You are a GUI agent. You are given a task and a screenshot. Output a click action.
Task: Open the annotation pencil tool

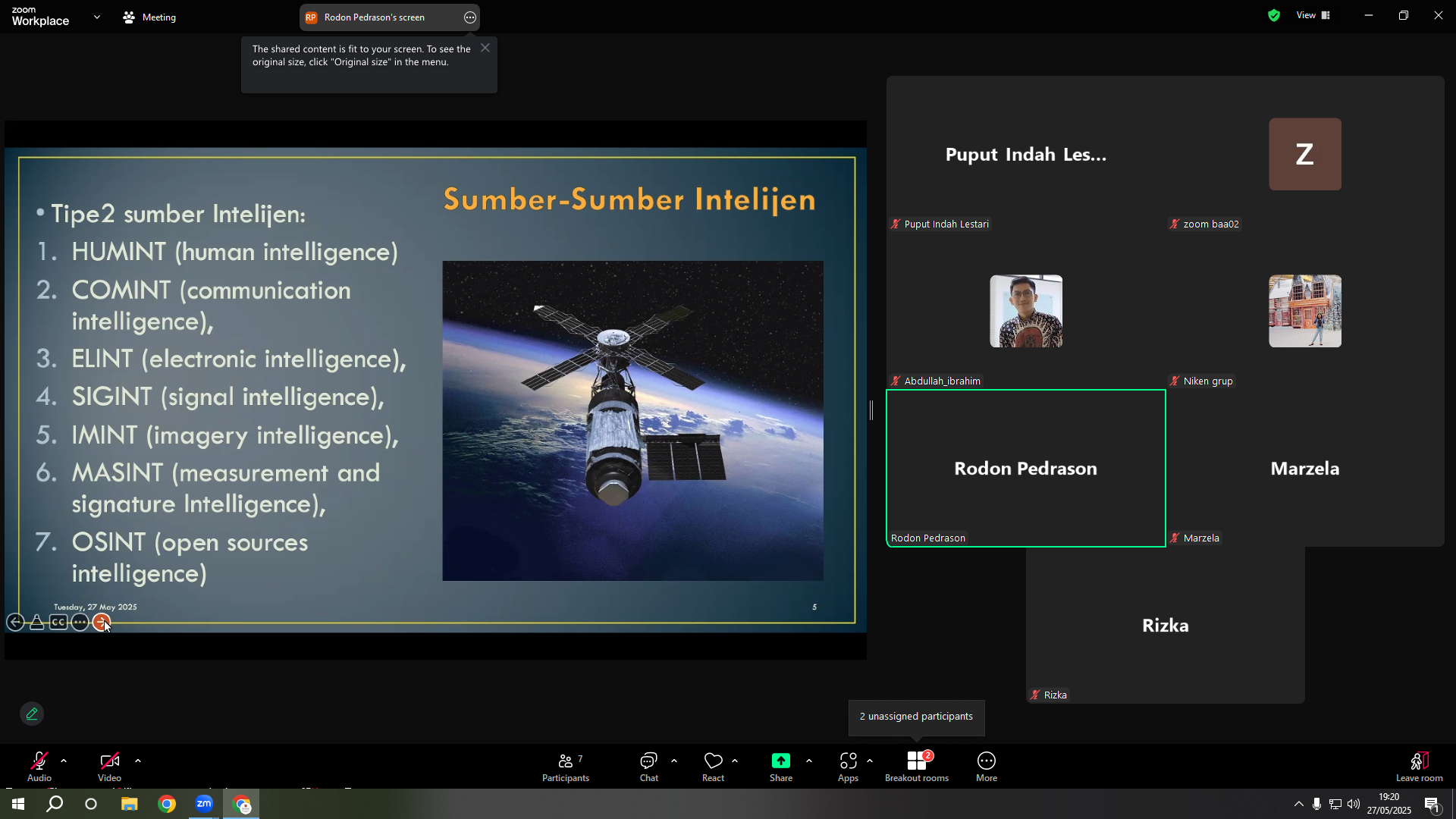[32, 714]
